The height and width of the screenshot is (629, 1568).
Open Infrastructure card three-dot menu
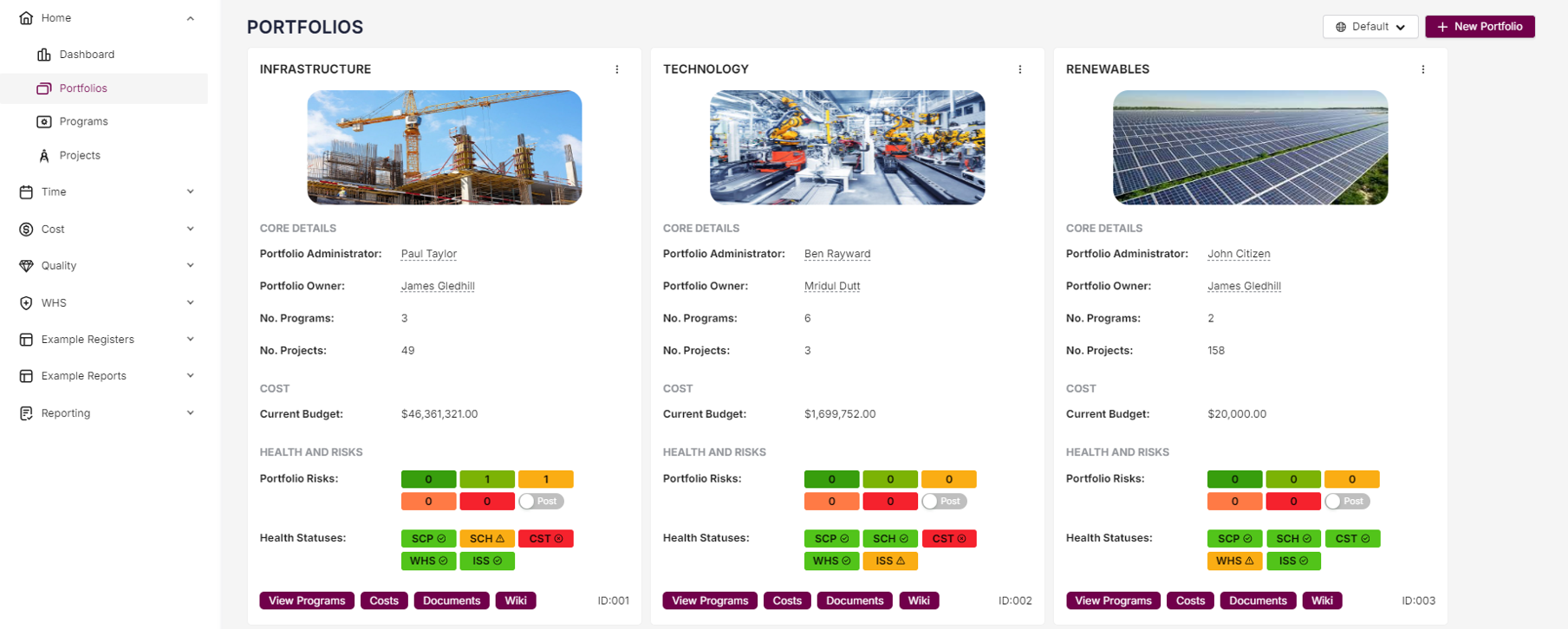click(x=617, y=69)
